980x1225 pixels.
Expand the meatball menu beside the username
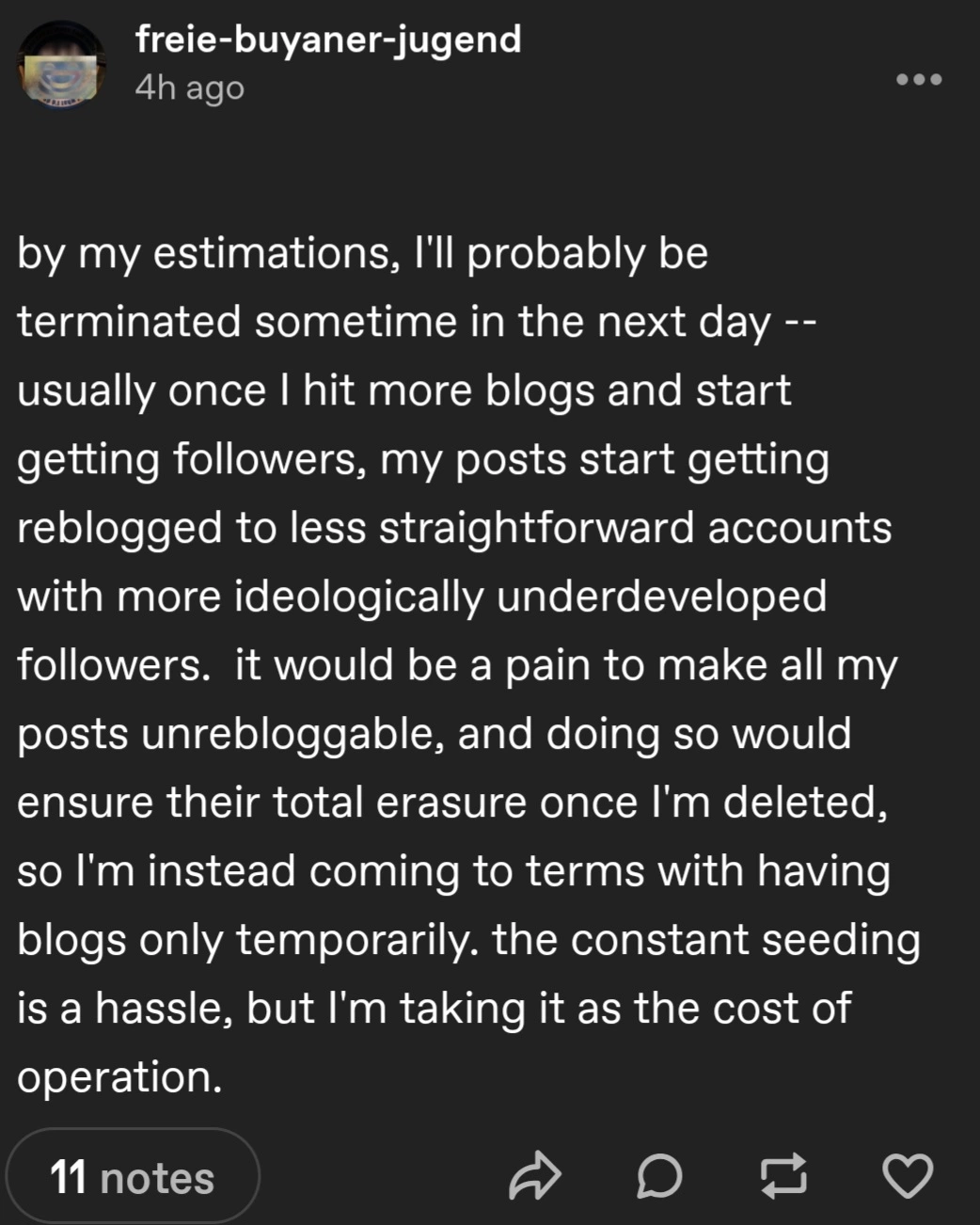click(x=918, y=81)
